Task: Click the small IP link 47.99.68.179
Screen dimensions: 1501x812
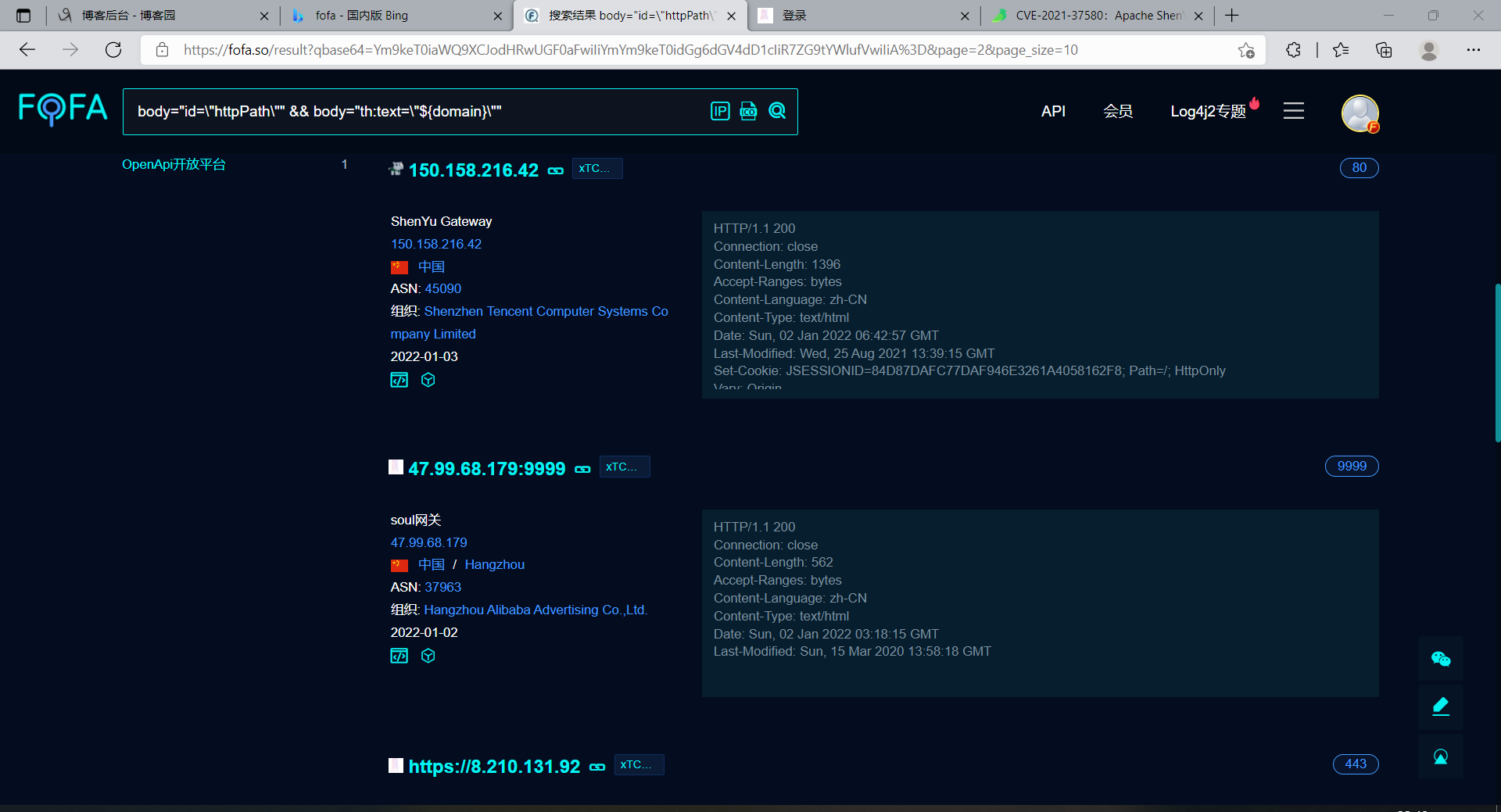Action: click(429, 542)
